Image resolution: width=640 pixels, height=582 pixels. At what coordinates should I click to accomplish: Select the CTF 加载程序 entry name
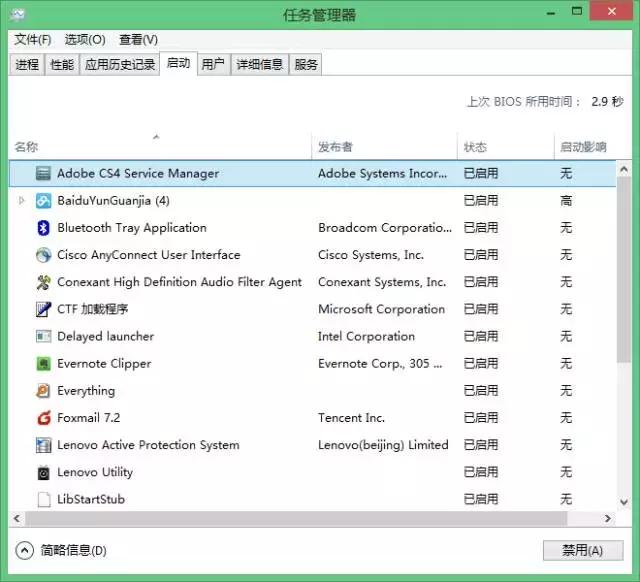point(93,309)
